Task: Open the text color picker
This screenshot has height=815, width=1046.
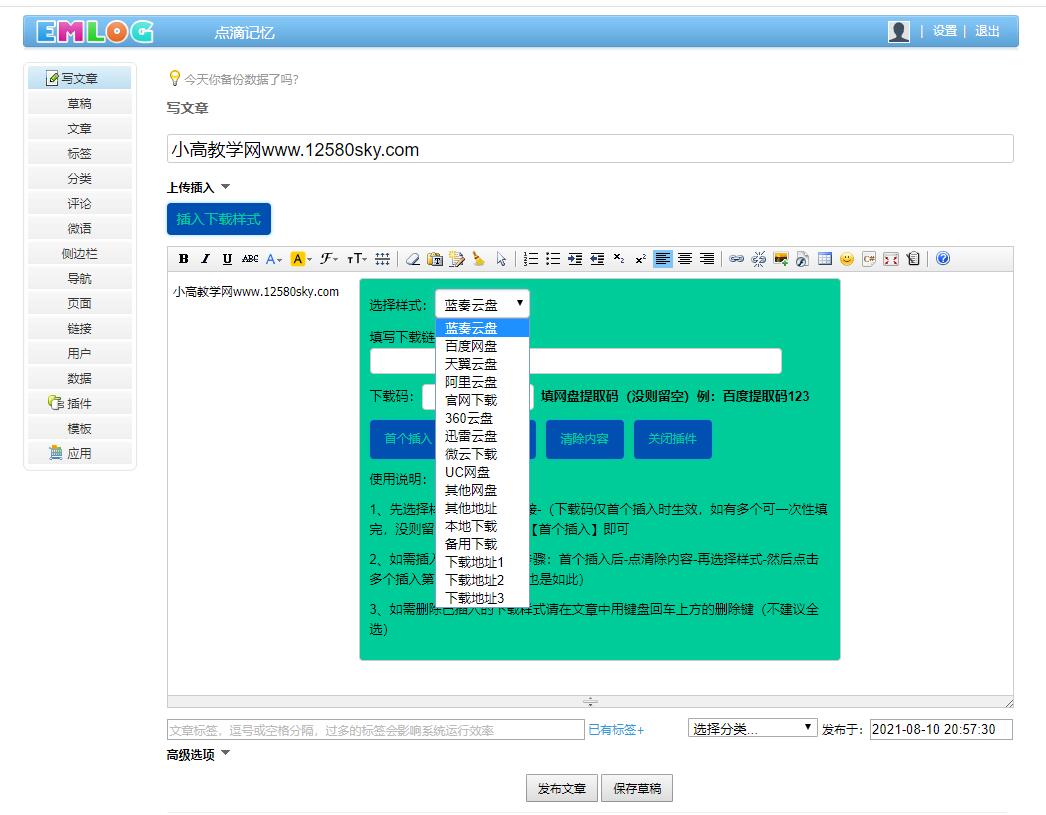Action: coord(274,259)
